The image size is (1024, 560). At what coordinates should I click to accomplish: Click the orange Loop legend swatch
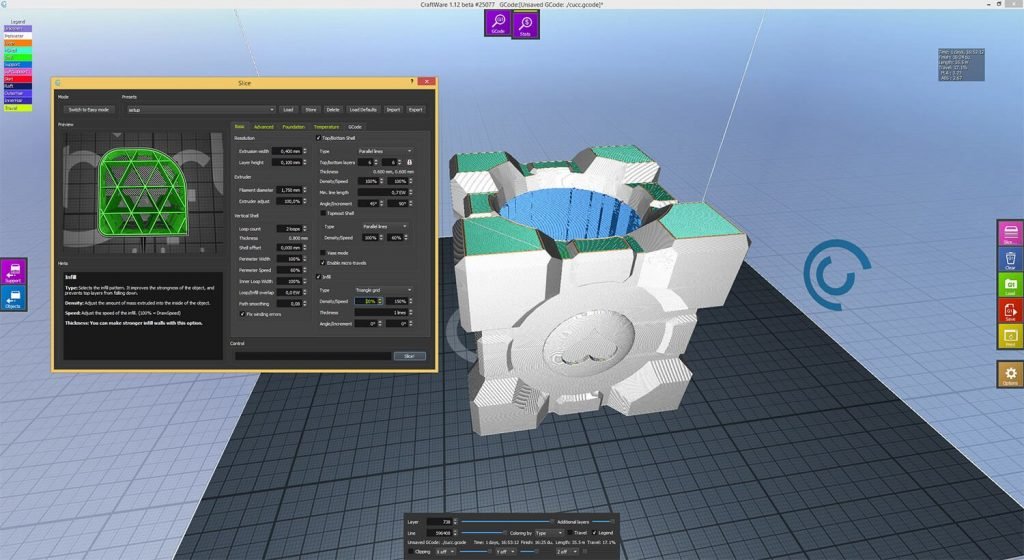(x=17, y=43)
